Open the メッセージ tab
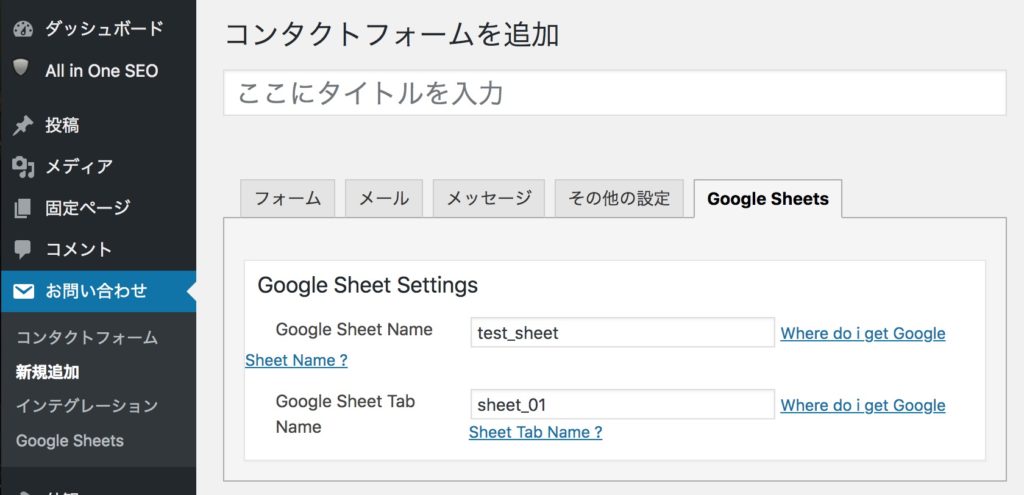The height and width of the screenshot is (495, 1024). tap(489, 198)
